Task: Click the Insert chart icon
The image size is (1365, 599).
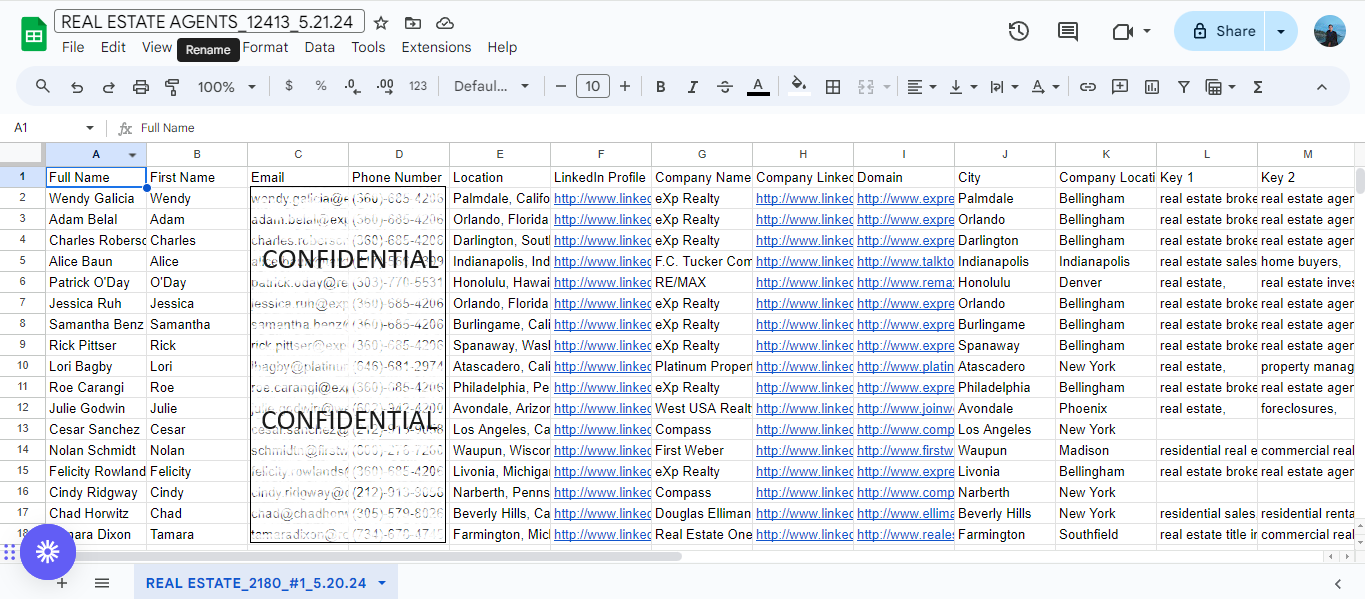Action: (x=1152, y=87)
